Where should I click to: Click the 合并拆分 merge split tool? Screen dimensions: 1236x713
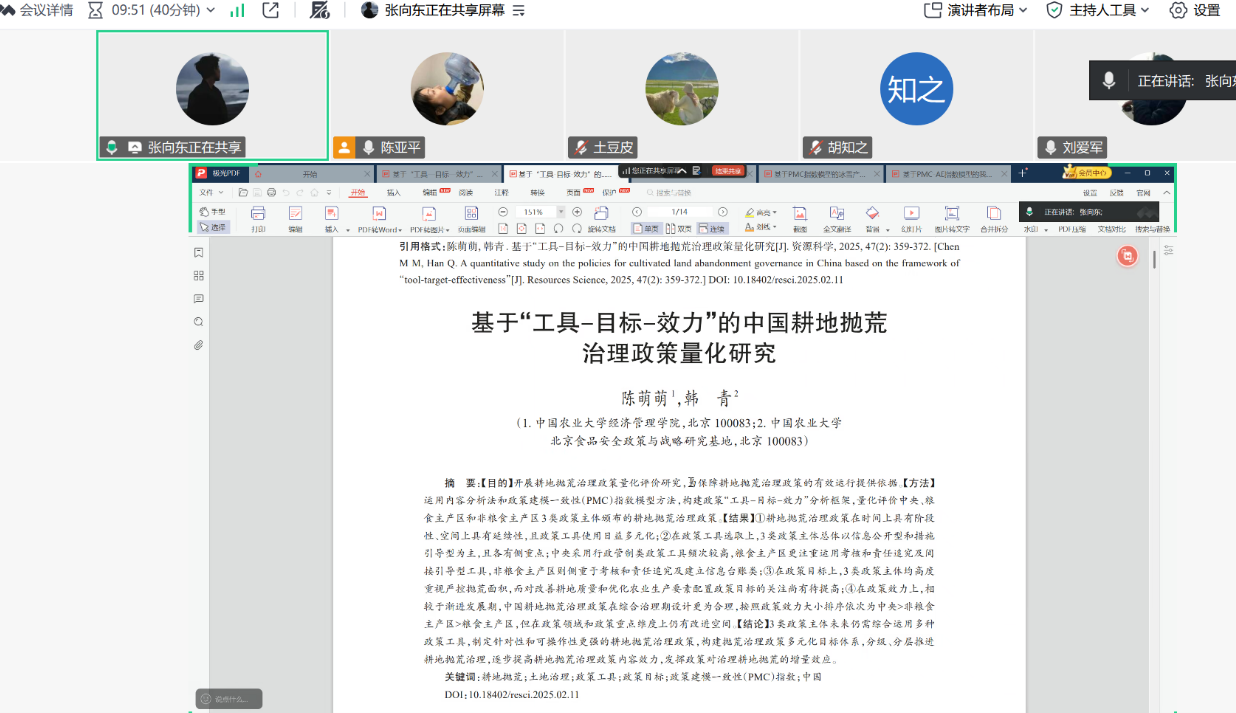click(994, 218)
